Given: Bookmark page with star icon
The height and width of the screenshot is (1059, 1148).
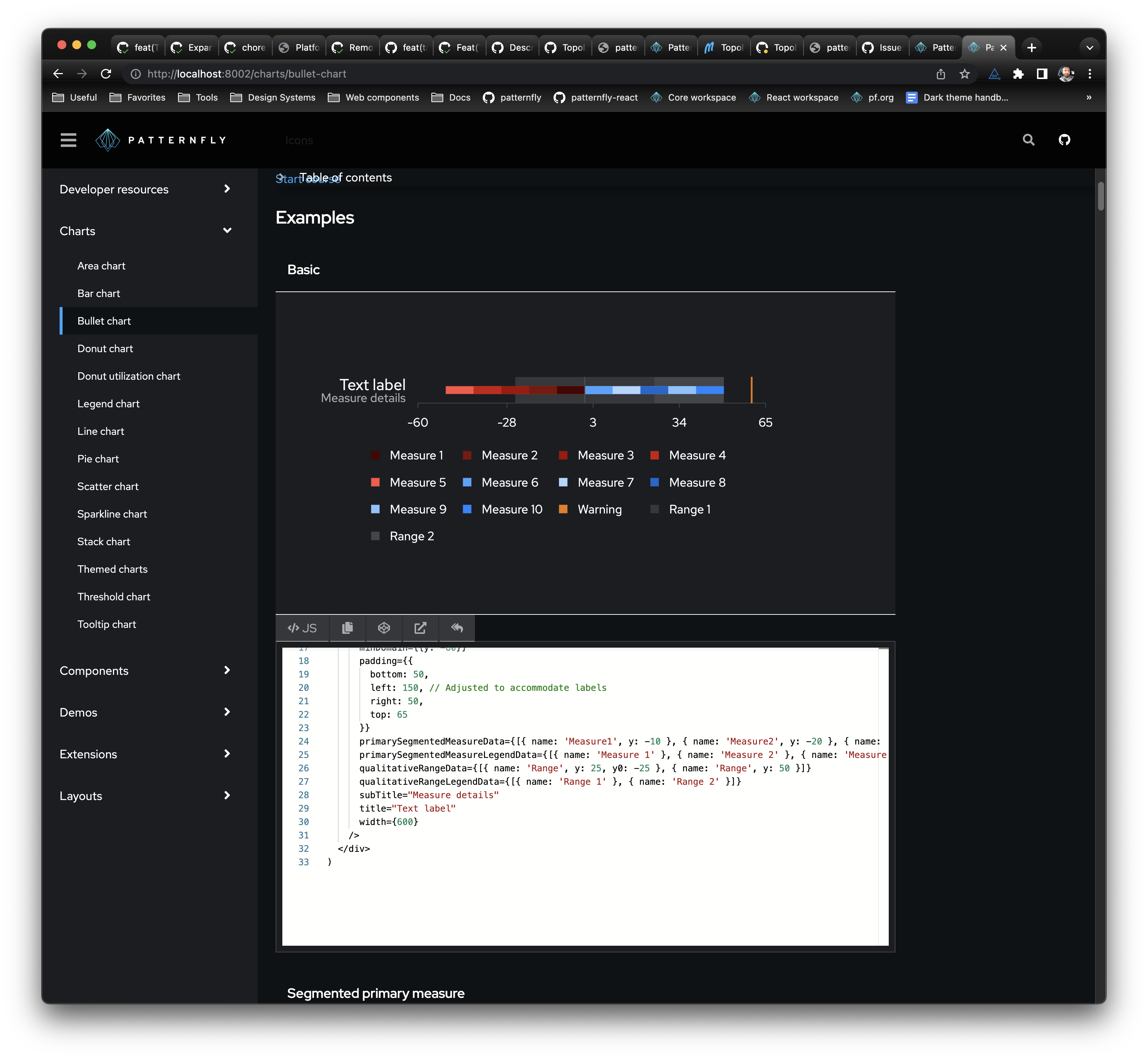Looking at the screenshot, I should [x=965, y=74].
